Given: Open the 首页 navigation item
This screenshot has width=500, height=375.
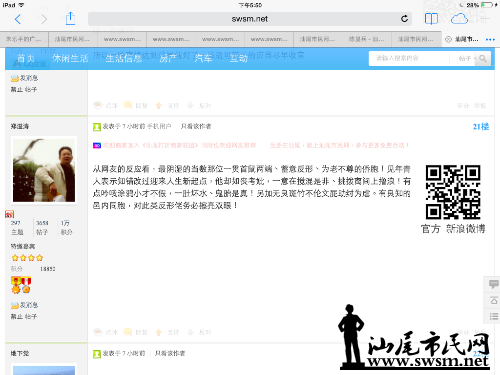Looking at the screenshot, I should (26, 58).
